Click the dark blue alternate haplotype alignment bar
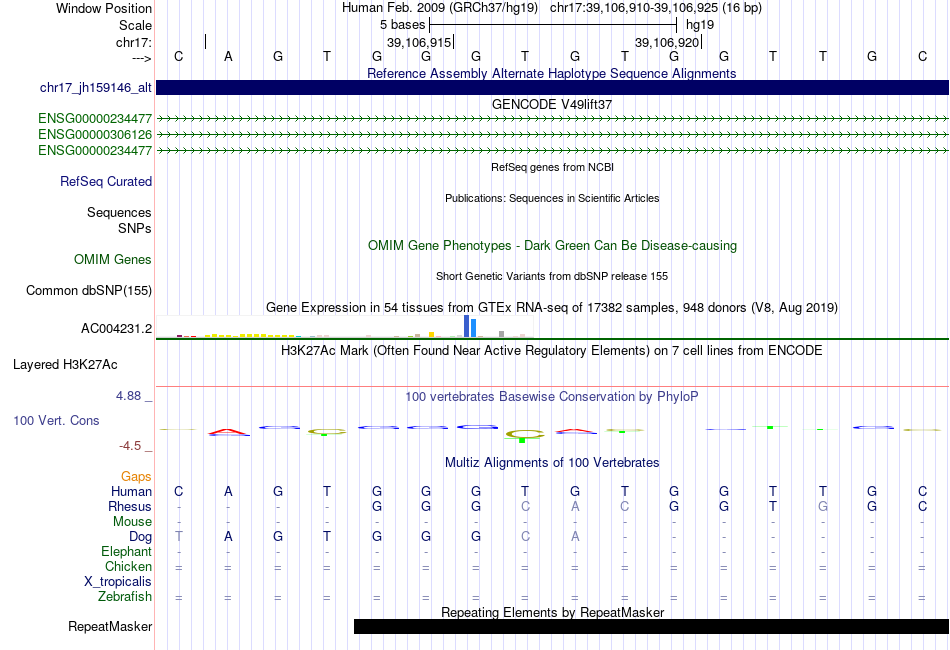Viewport: 950px width, 650px height. pyautogui.click(x=553, y=87)
